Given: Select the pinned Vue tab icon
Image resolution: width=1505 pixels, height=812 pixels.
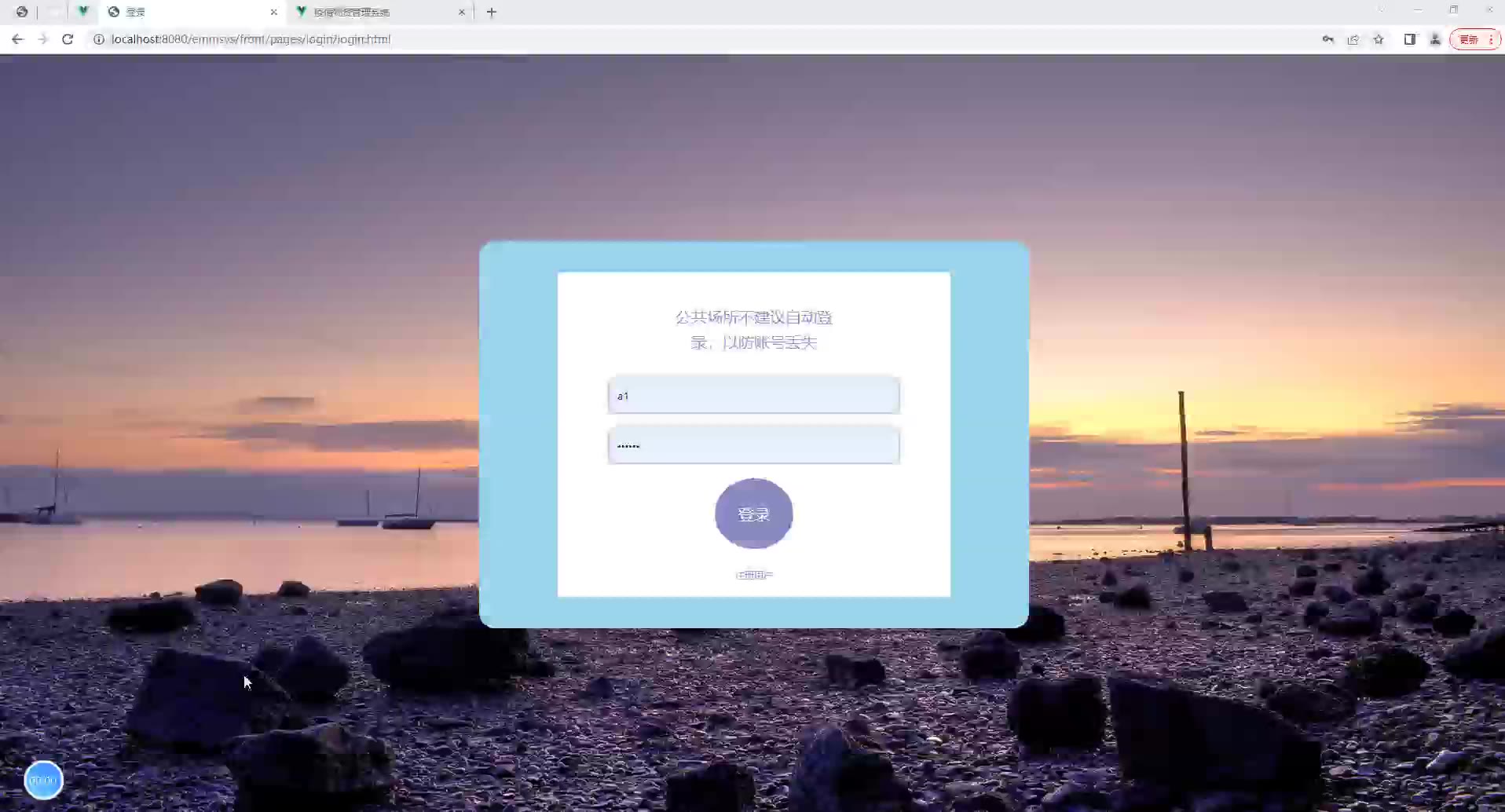Looking at the screenshot, I should [x=82, y=11].
